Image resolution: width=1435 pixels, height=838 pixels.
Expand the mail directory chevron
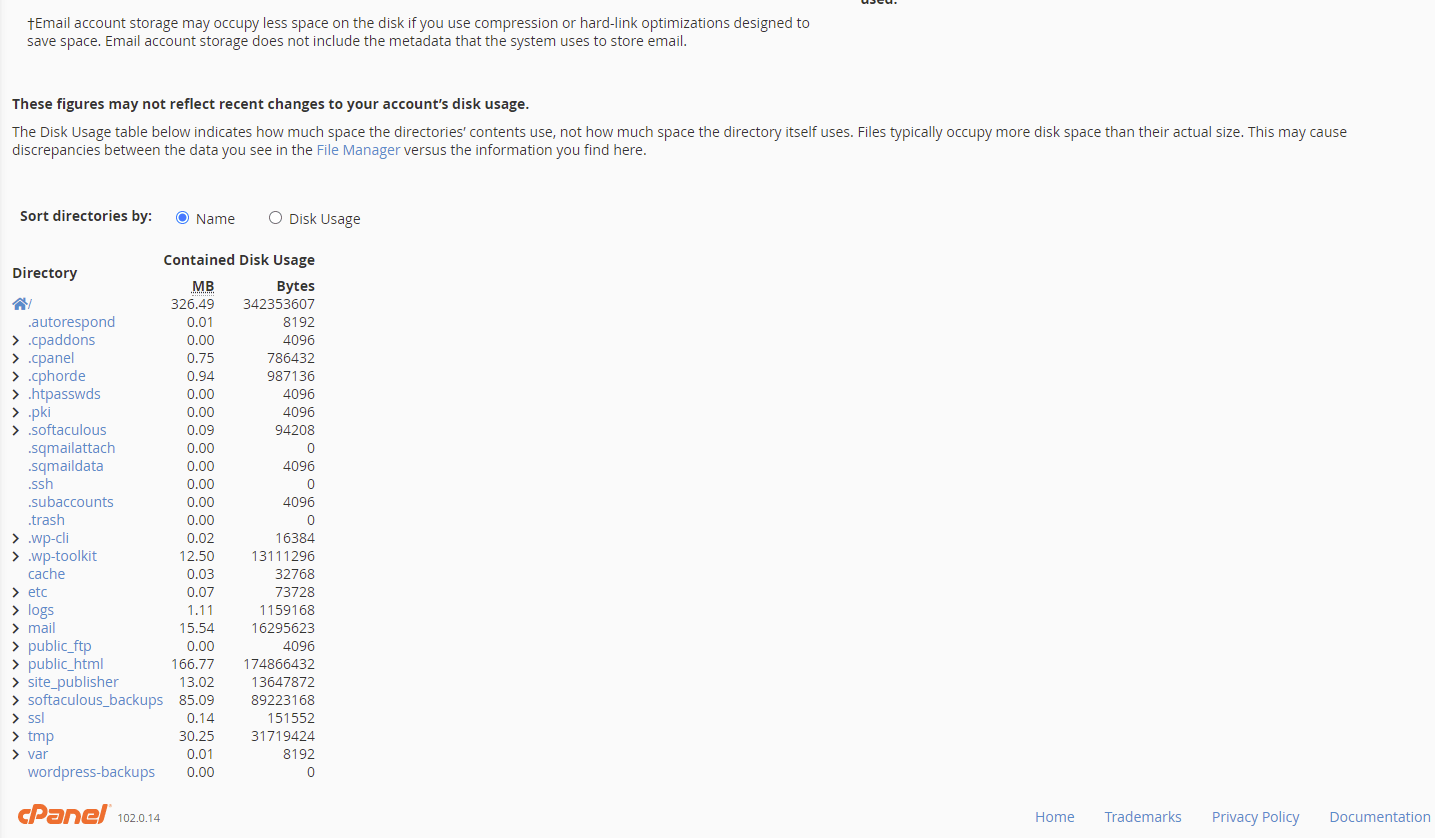pyautogui.click(x=16, y=628)
